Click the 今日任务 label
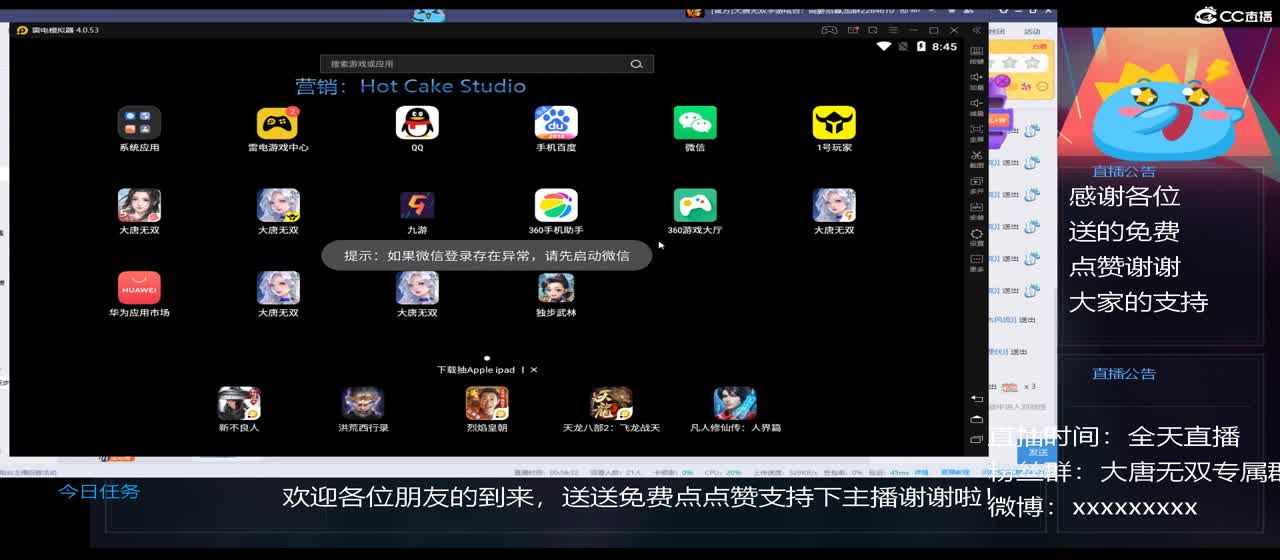This screenshot has height=560, width=1280. (x=99, y=491)
